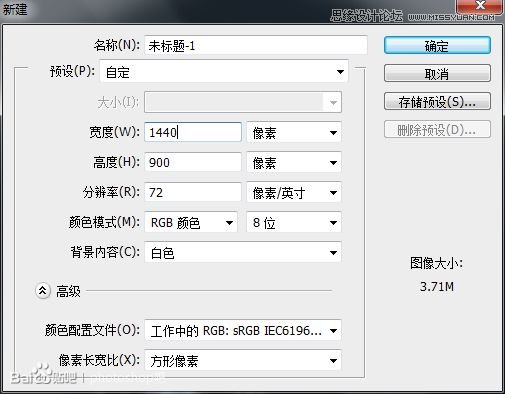Open the 背景内容 dropdown showing 白色
Viewport: 505px width, 394px height.
click(243, 252)
